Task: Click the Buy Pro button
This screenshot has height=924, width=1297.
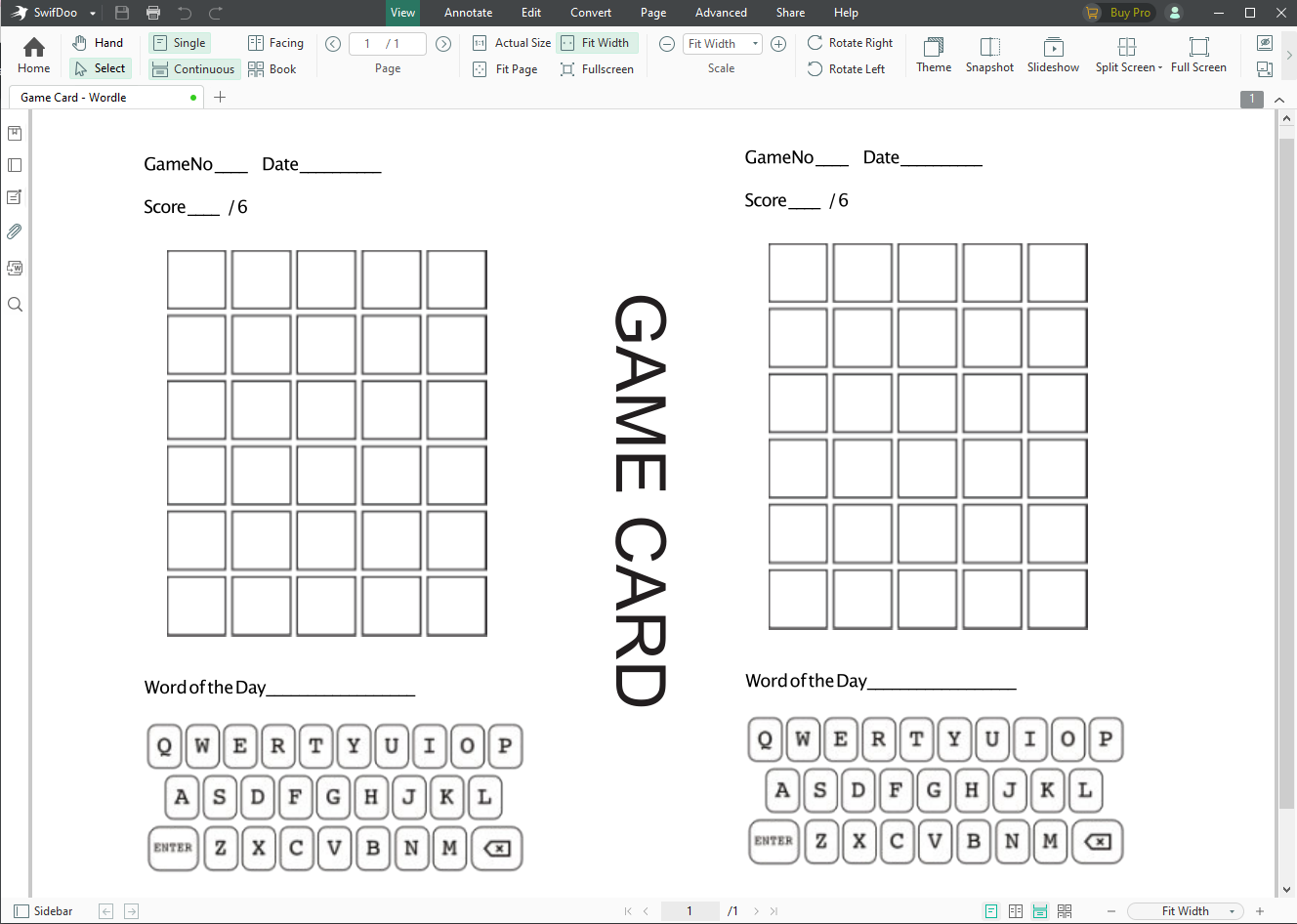Action: pyautogui.click(x=1118, y=13)
